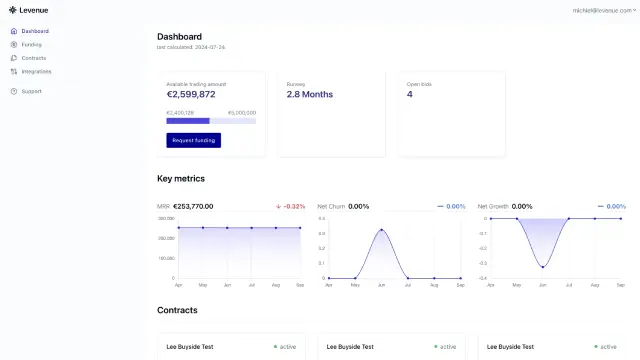Screen dimensions: 640x360
Task: Click the Contracts document icon in sidebar
Action: [x=14, y=58]
